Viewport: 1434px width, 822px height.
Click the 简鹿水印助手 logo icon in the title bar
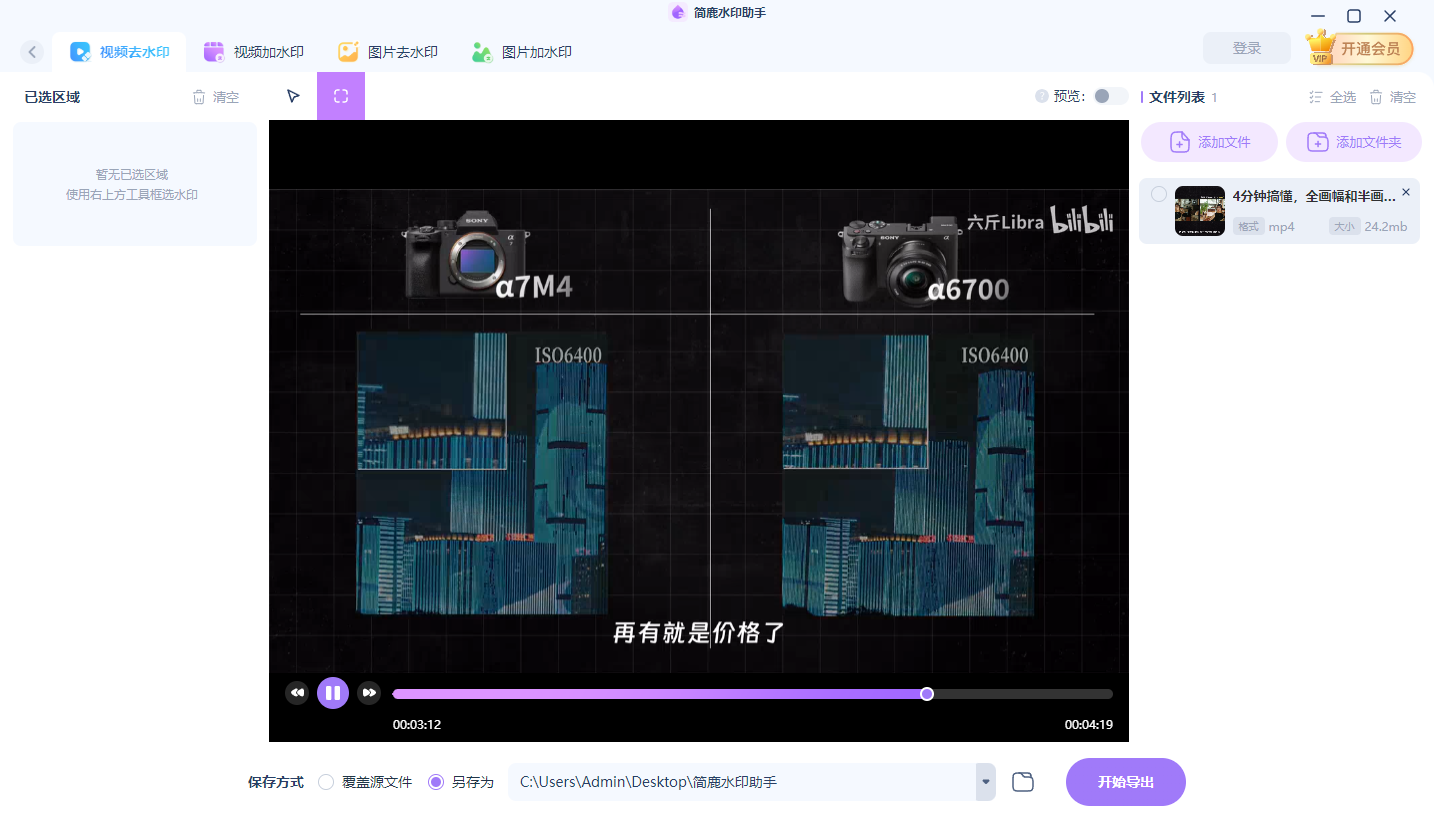coord(678,13)
